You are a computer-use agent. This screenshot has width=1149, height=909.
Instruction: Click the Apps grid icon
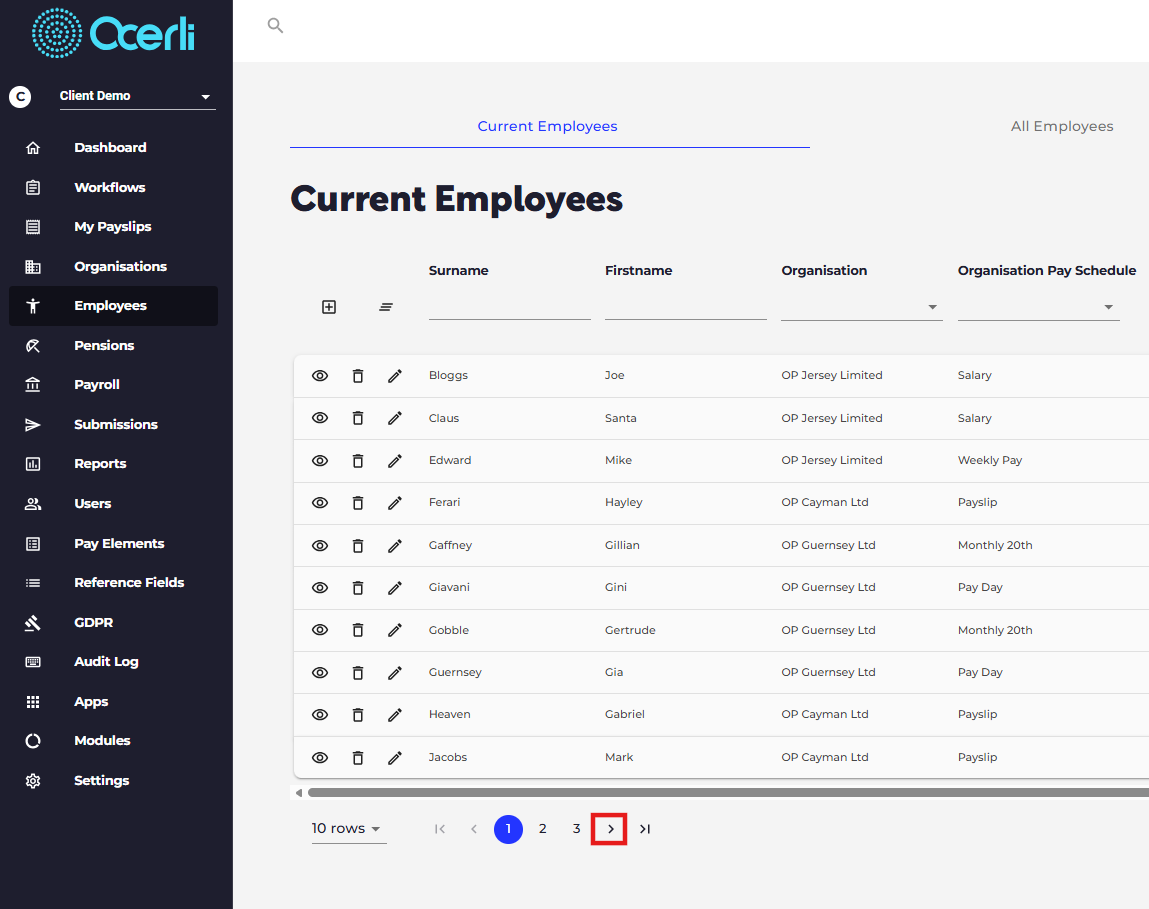click(x=33, y=702)
